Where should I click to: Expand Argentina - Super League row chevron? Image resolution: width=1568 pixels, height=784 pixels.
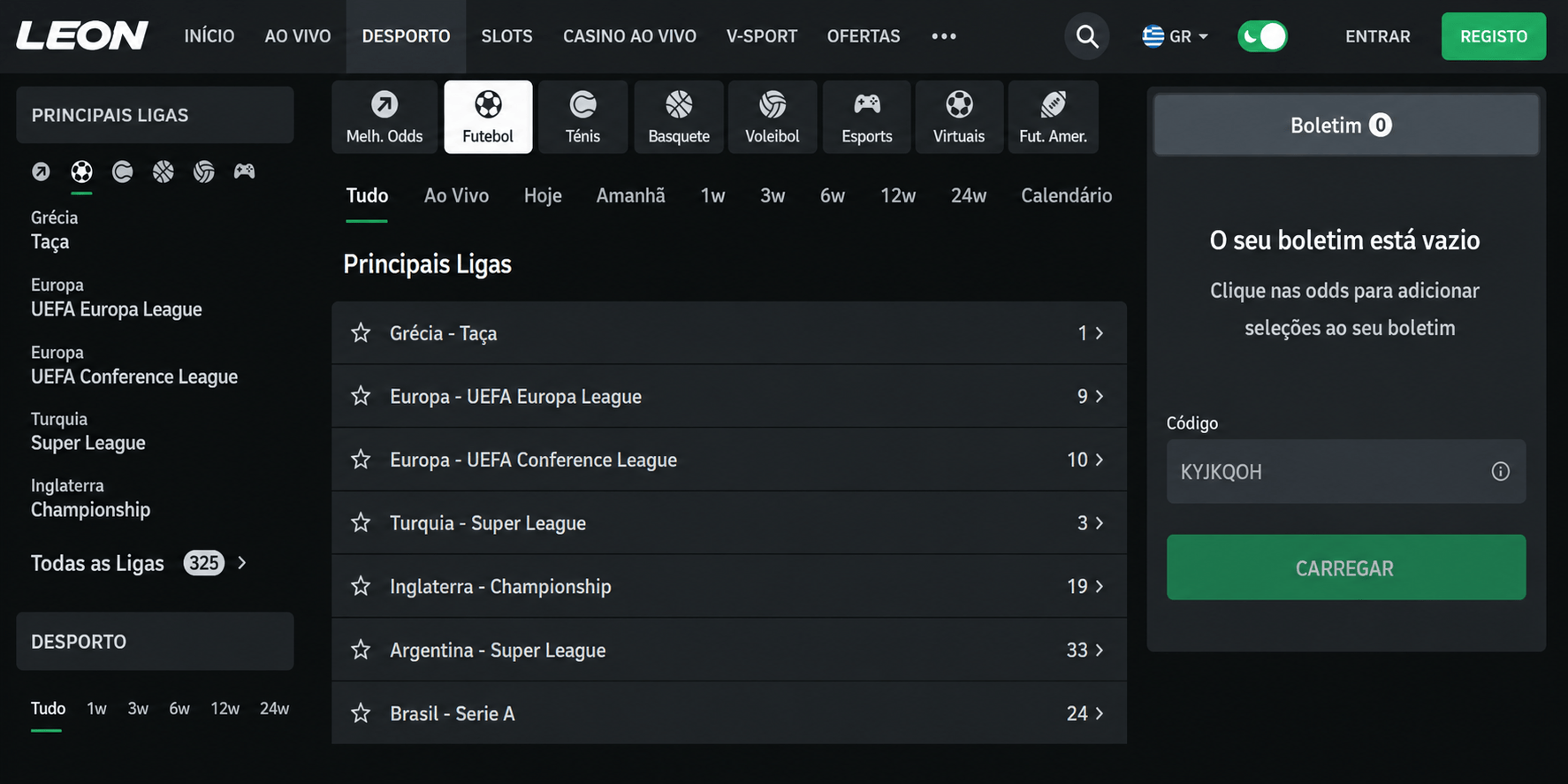[x=1100, y=650]
